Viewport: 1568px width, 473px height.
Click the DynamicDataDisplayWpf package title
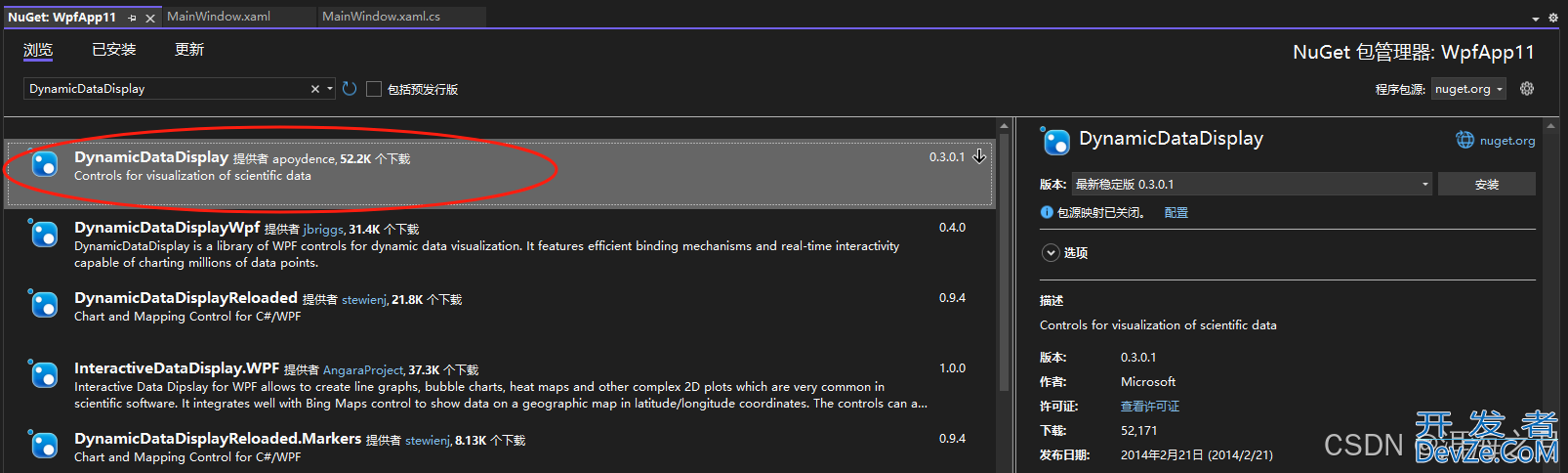(x=167, y=228)
